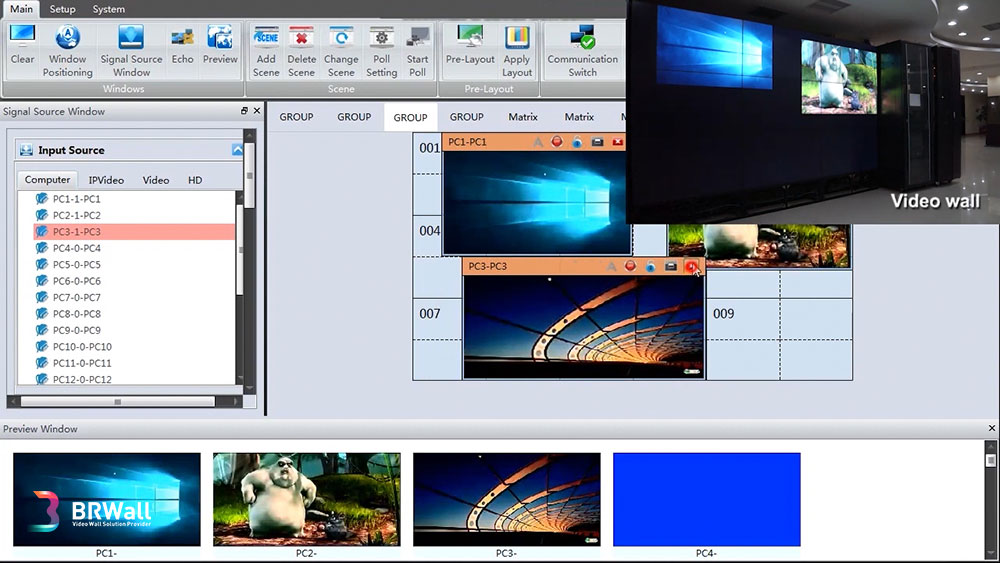Open Pre-Layout tool
This screenshot has width=1000, height=563.
(x=470, y=45)
